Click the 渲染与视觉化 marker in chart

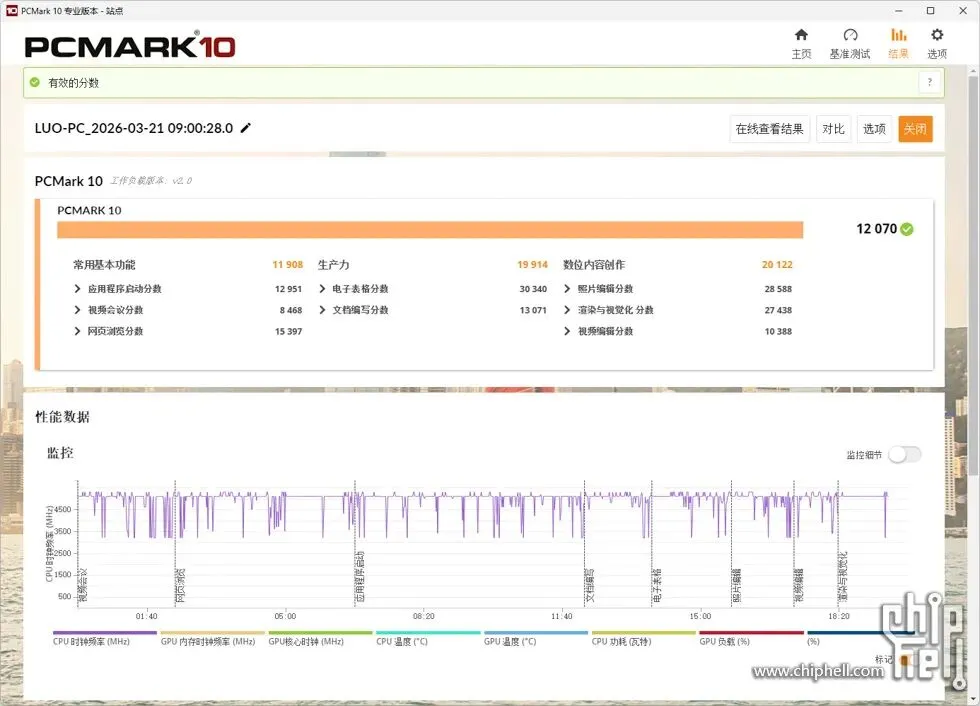(843, 577)
